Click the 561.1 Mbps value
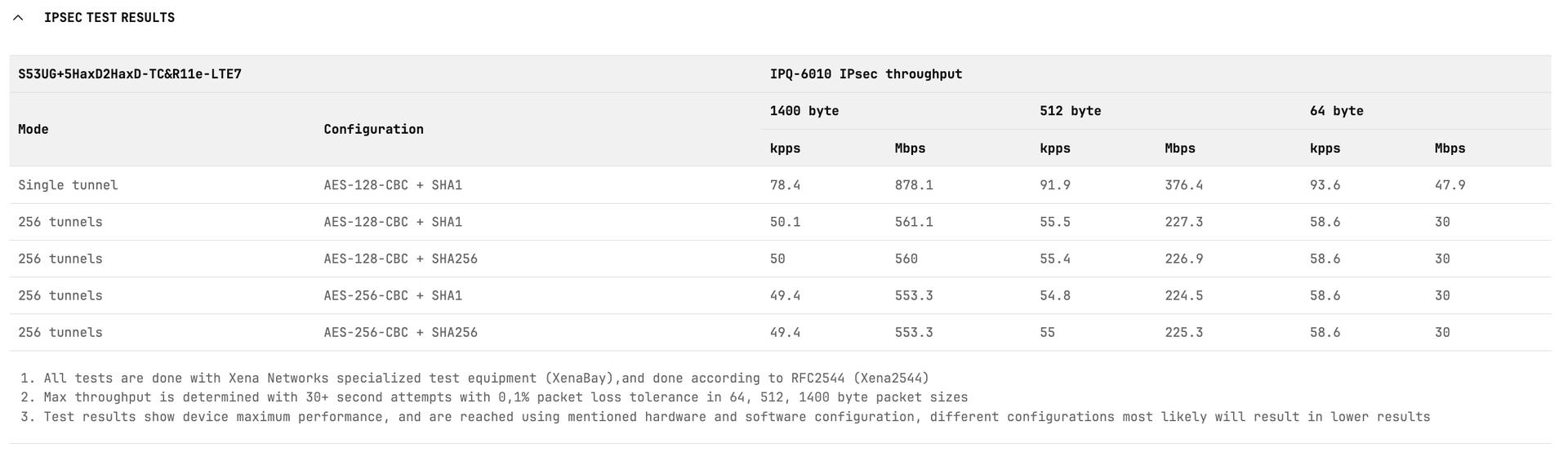1568x474 pixels. [914, 222]
